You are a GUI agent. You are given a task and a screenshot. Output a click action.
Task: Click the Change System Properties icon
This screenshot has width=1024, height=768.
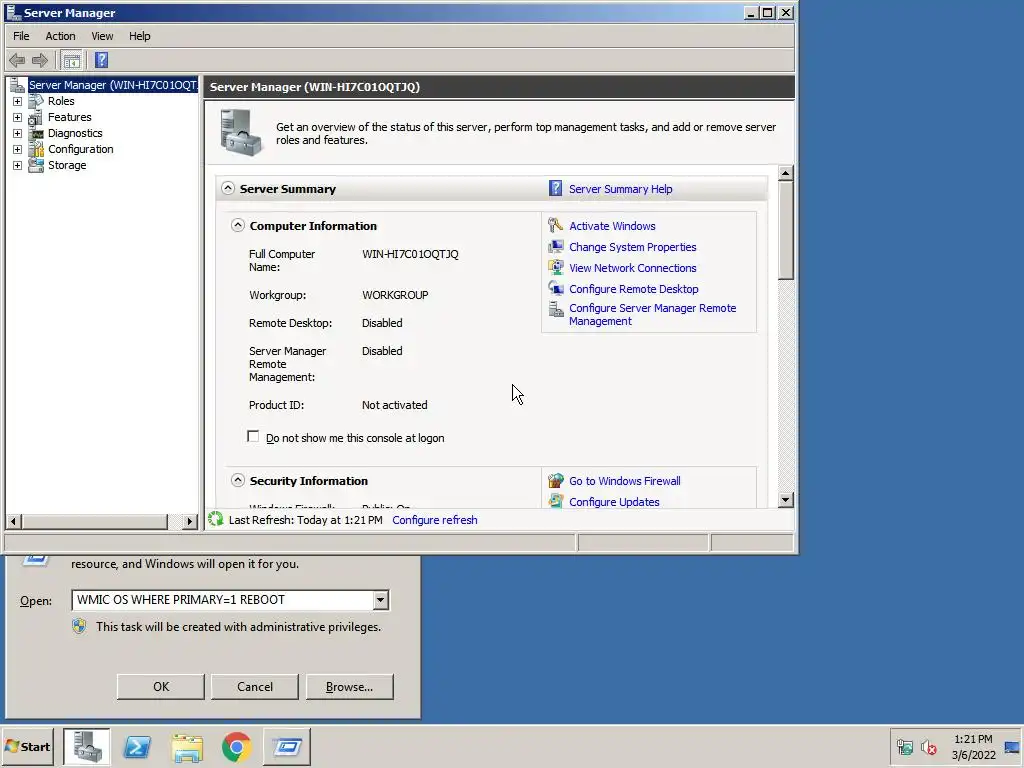tap(556, 247)
